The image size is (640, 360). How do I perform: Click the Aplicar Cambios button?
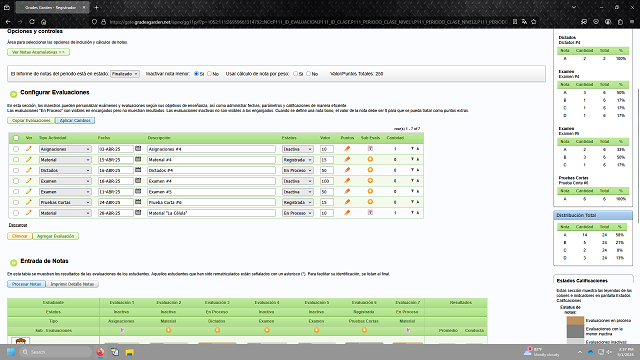[75, 120]
